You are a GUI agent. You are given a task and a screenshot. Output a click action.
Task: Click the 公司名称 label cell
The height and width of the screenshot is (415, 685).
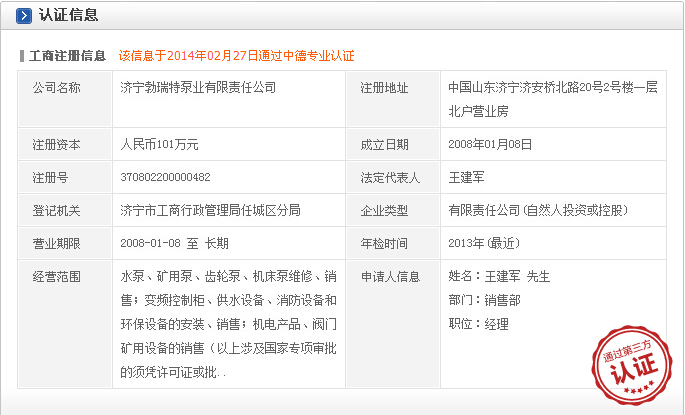click(56, 88)
